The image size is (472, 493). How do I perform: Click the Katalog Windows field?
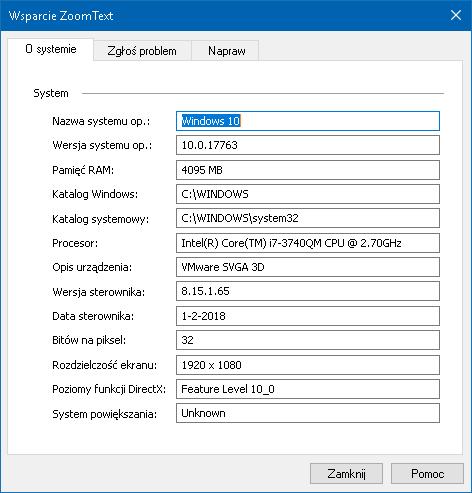pyautogui.click(x=308, y=194)
